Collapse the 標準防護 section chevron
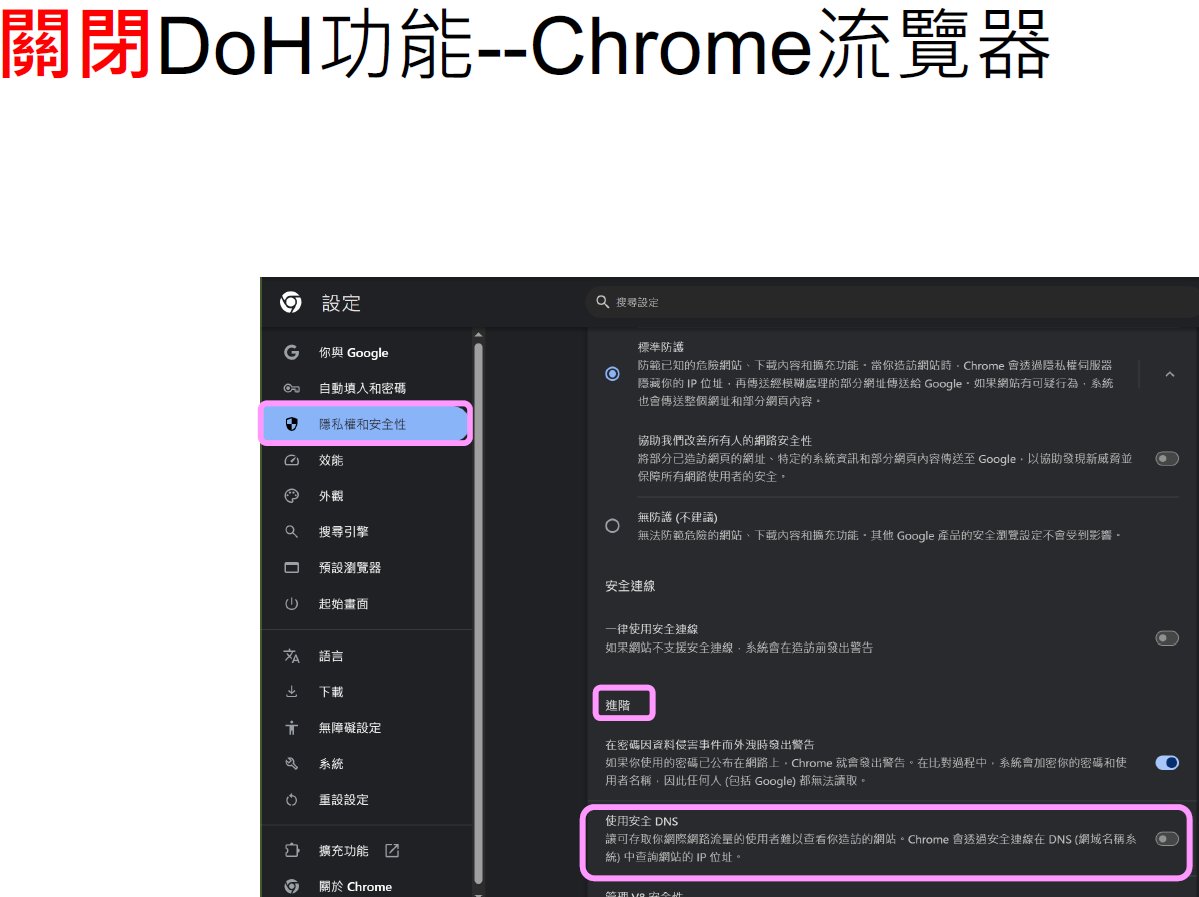Viewport: 1199px width, 897px height. click(x=1169, y=374)
